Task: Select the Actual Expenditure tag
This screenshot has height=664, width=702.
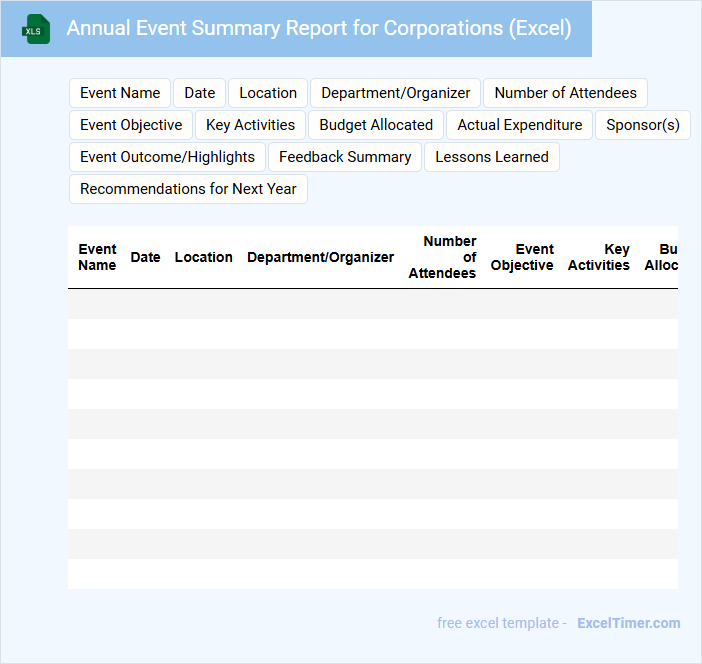Action: click(x=519, y=125)
